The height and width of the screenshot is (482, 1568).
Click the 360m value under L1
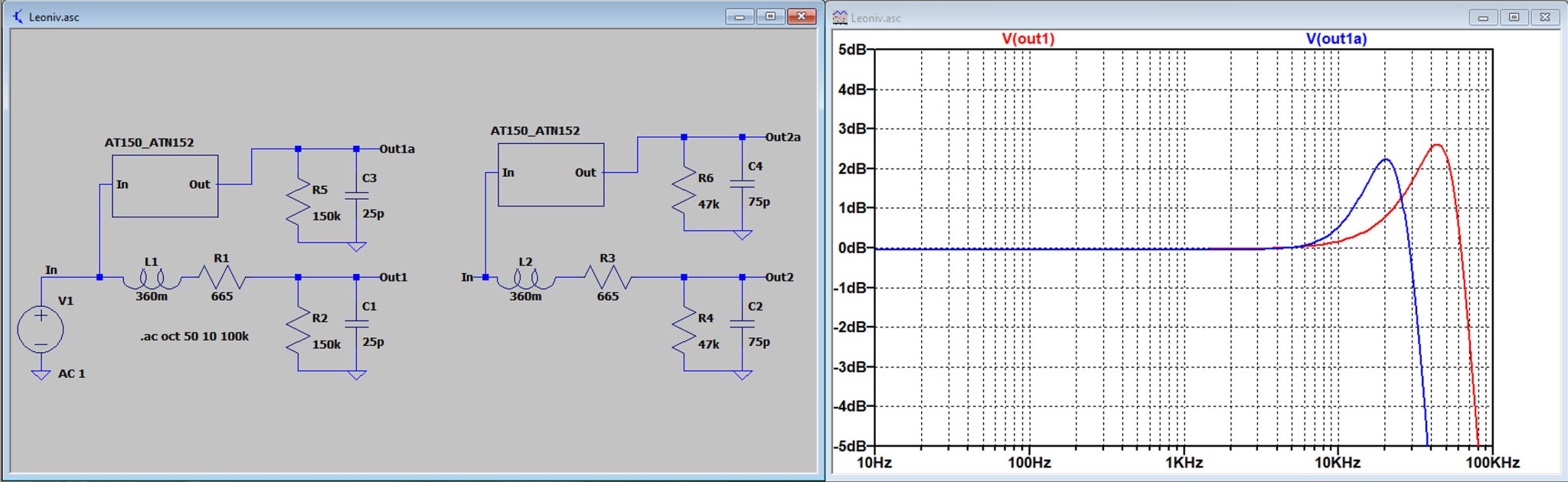click(x=152, y=296)
